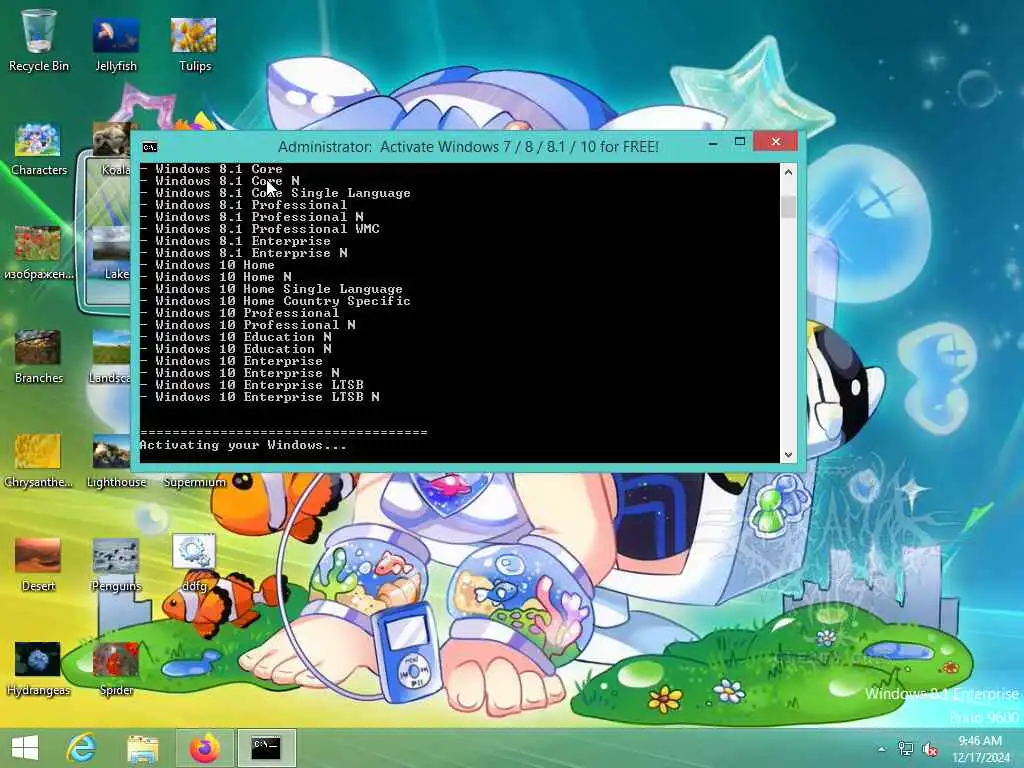Select the Tulips image icon
The height and width of the screenshot is (768, 1024).
click(194, 43)
